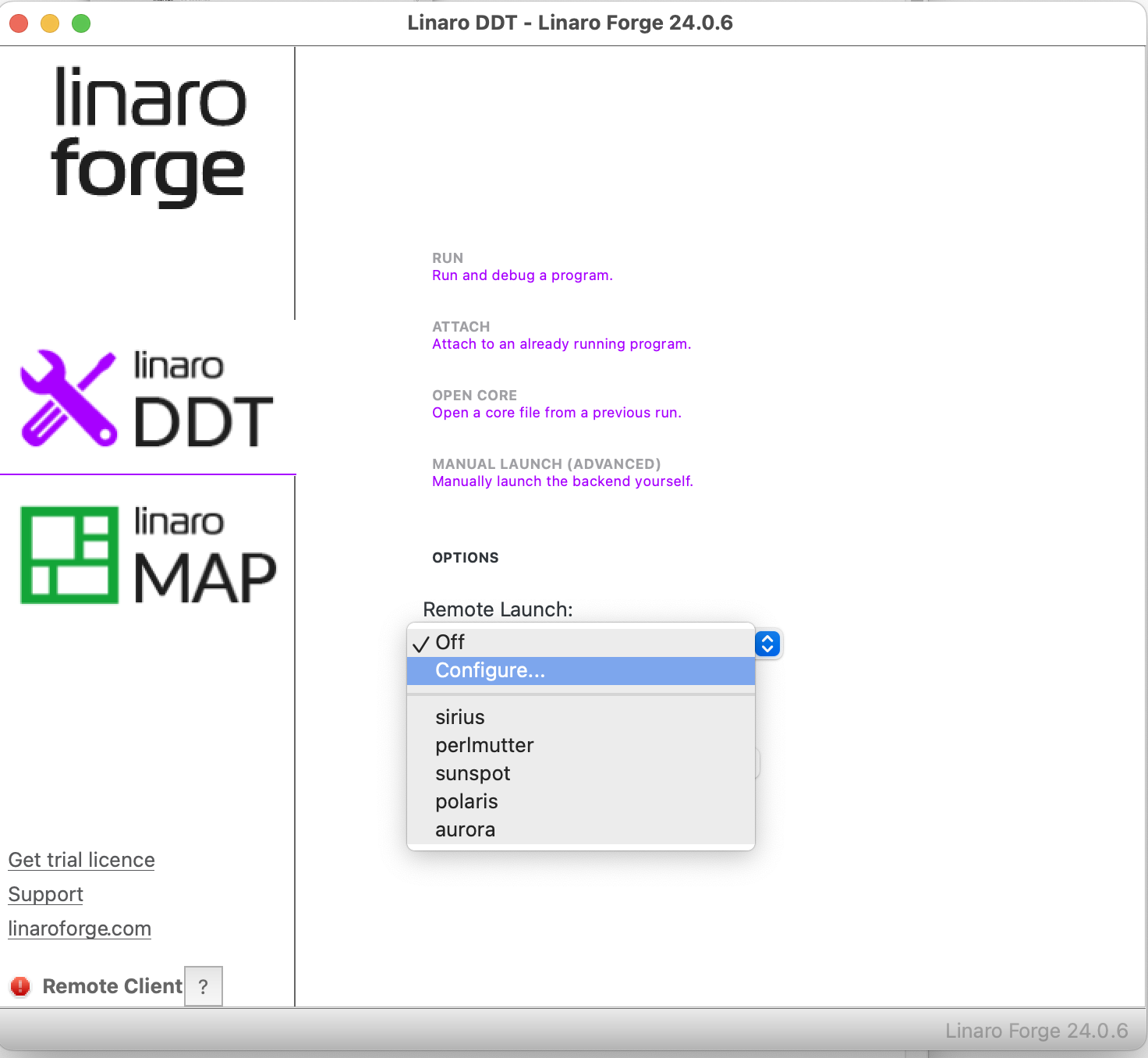Switch to Linaro MAP logo panel

point(147,554)
